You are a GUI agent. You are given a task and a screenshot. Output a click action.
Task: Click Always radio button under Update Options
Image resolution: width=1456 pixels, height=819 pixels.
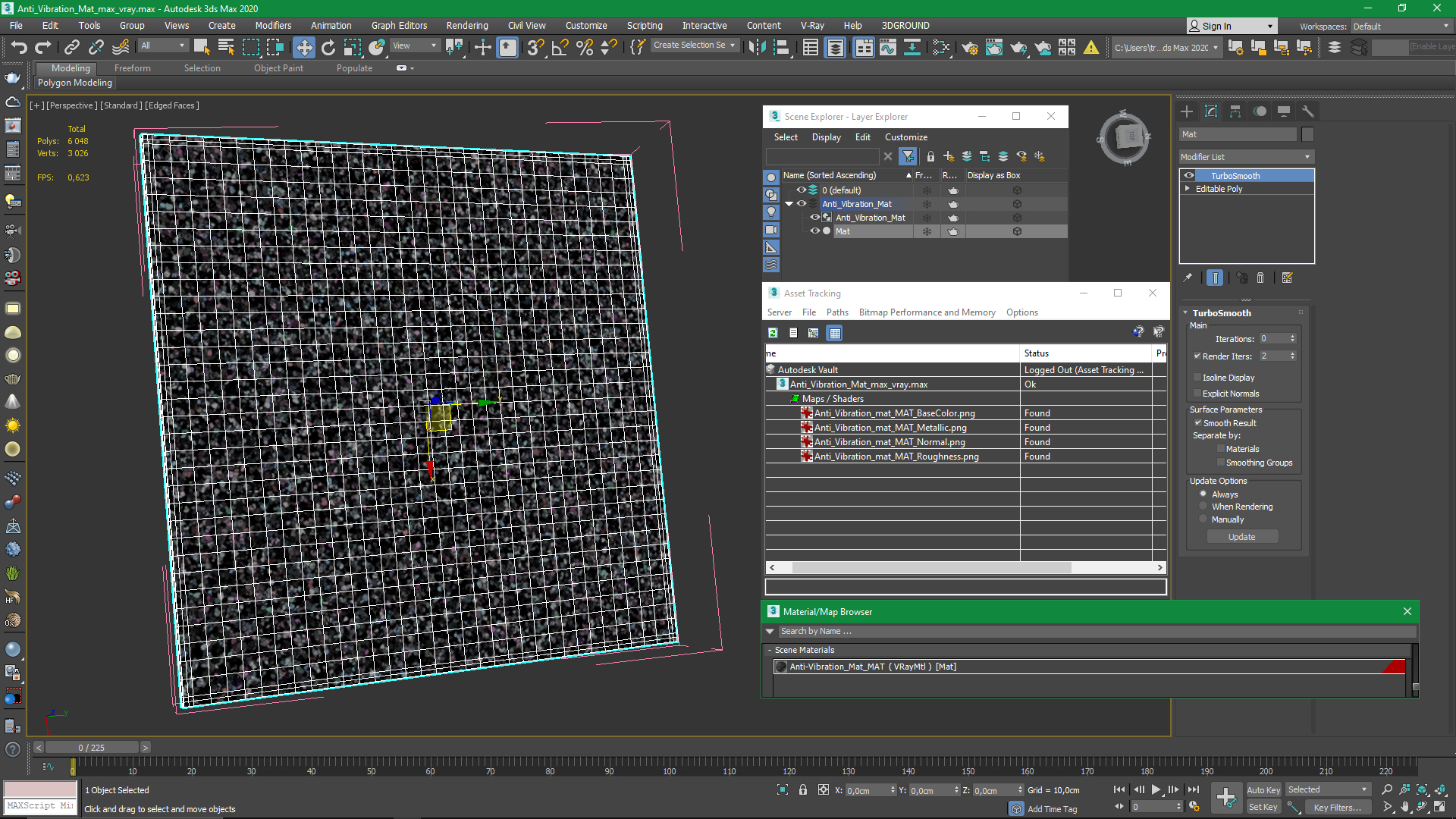click(x=1202, y=493)
